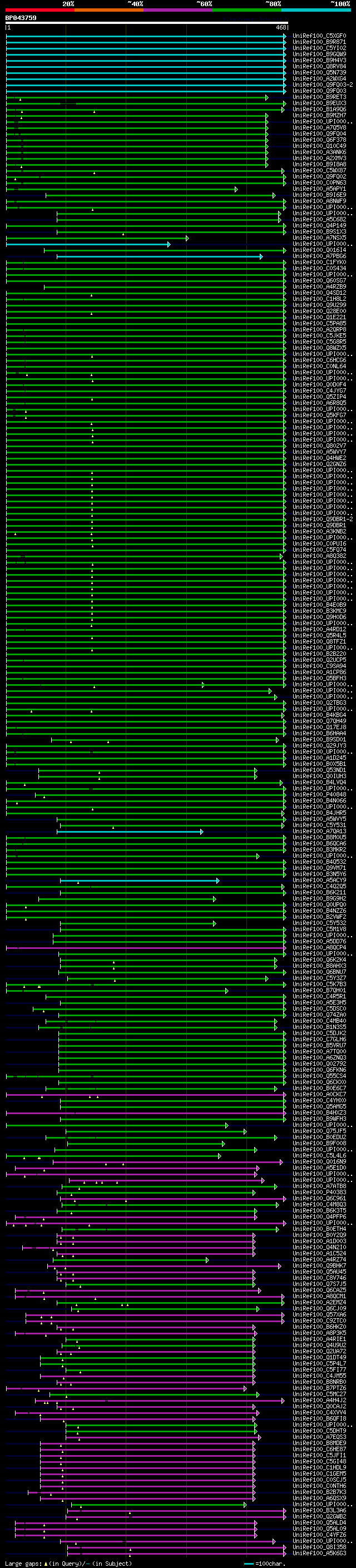
Task: Select UniRef100_B4LVQ4 label
Action: tap(319, 782)
